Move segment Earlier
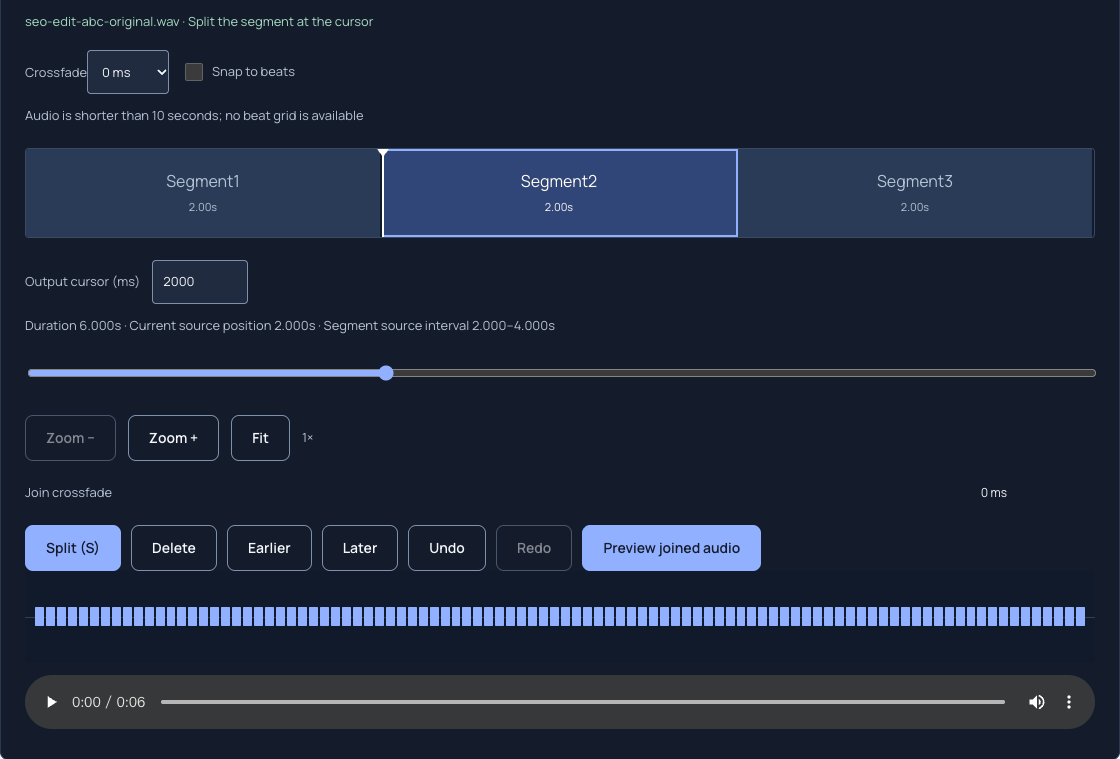This screenshot has width=1120, height=759. point(269,548)
